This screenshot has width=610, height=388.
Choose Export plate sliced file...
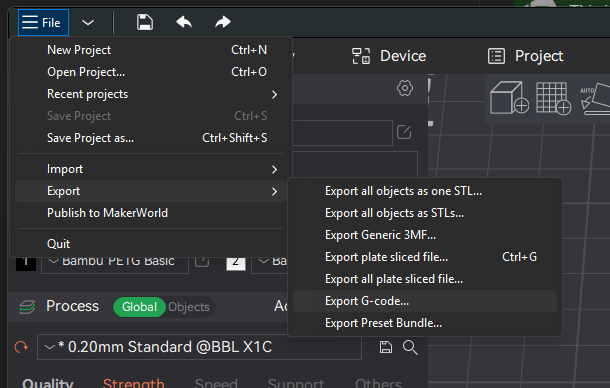[x=425, y=257]
